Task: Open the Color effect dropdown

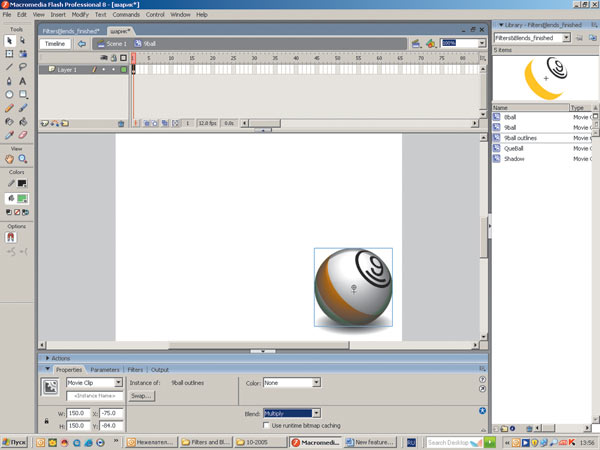Action: click(292, 382)
